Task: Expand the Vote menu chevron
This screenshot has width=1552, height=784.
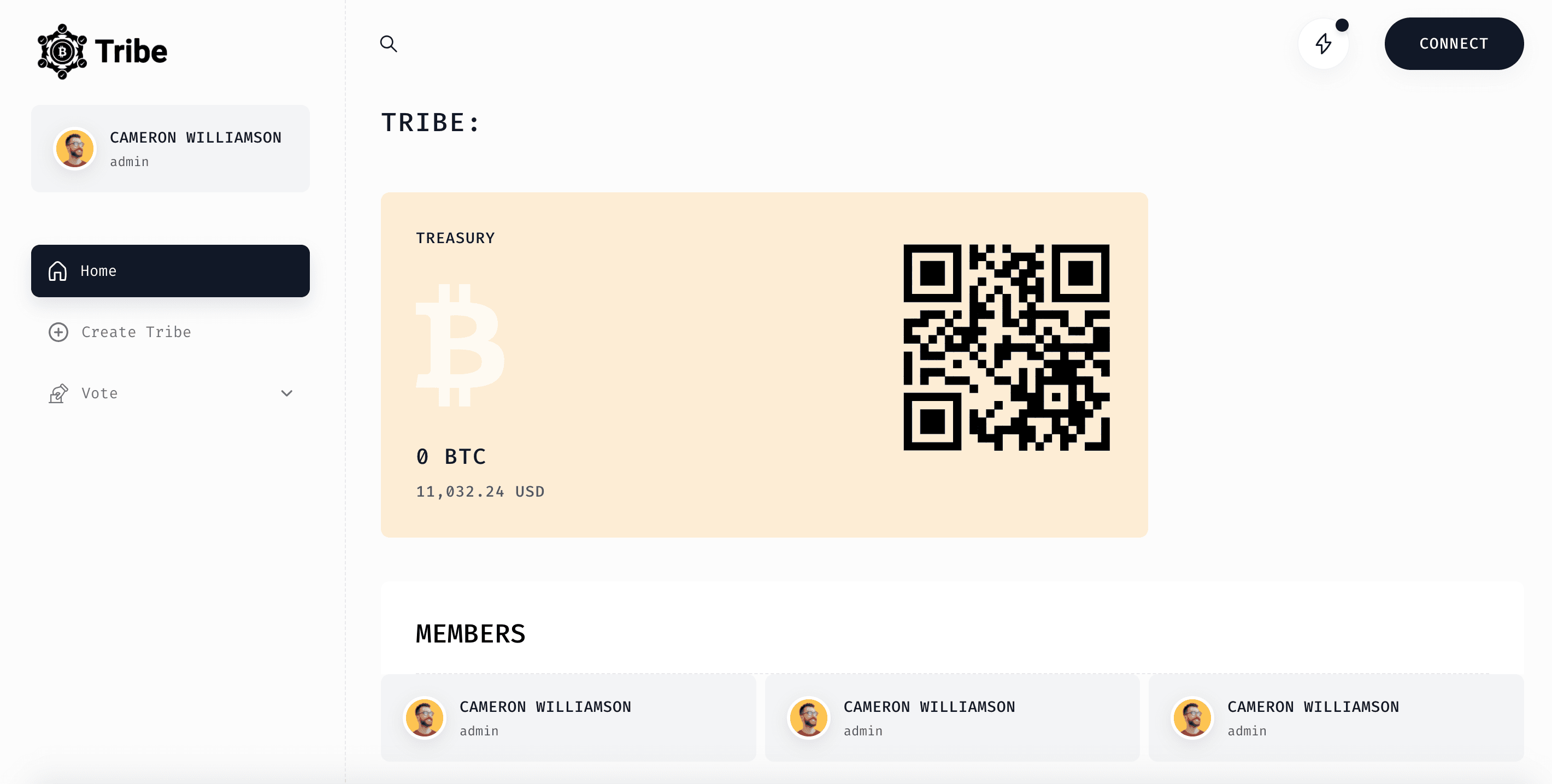Action: coord(287,394)
